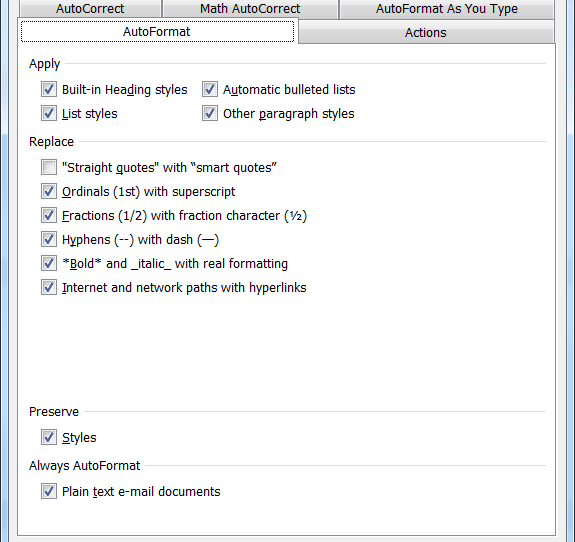Click the Ordinals with superscript label
Screen dimensions: 575x542
[149, 192]
